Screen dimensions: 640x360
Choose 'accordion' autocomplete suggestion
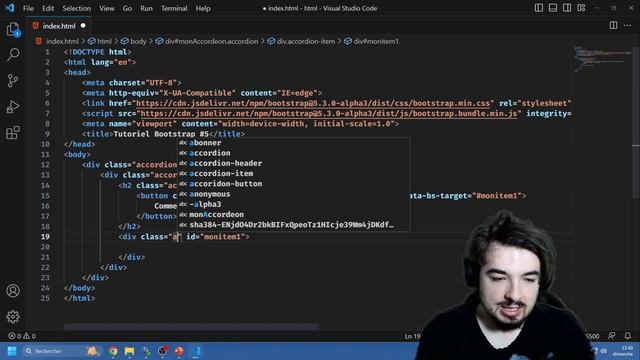tap(293, 153)
